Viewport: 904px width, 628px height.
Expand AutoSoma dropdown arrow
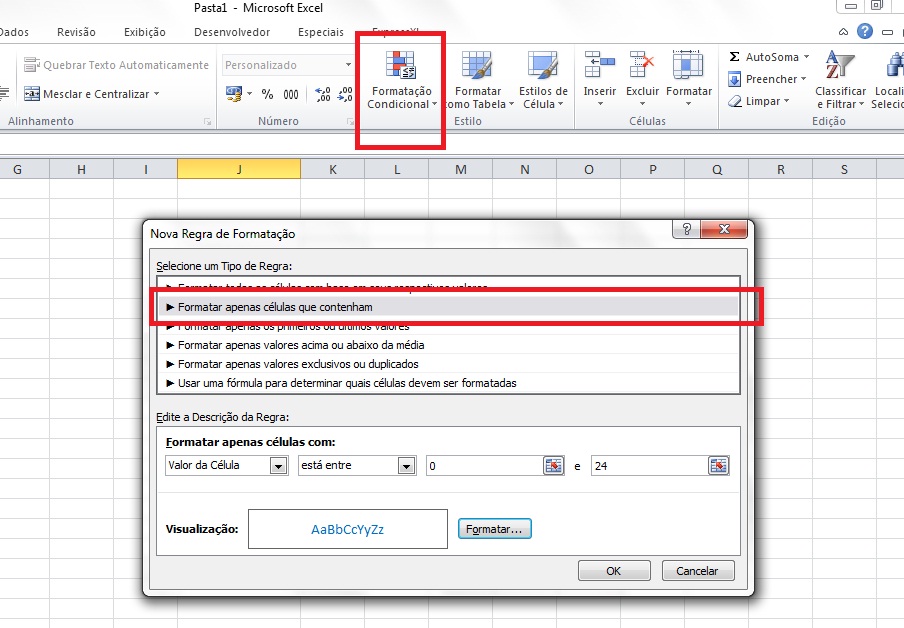point(807,57)
